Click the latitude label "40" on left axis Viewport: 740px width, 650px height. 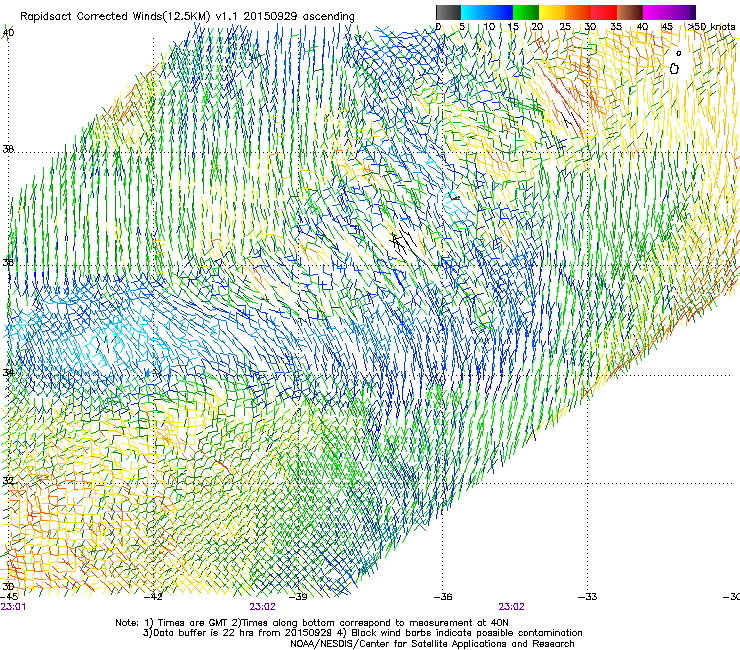click(x=8, y=33)
